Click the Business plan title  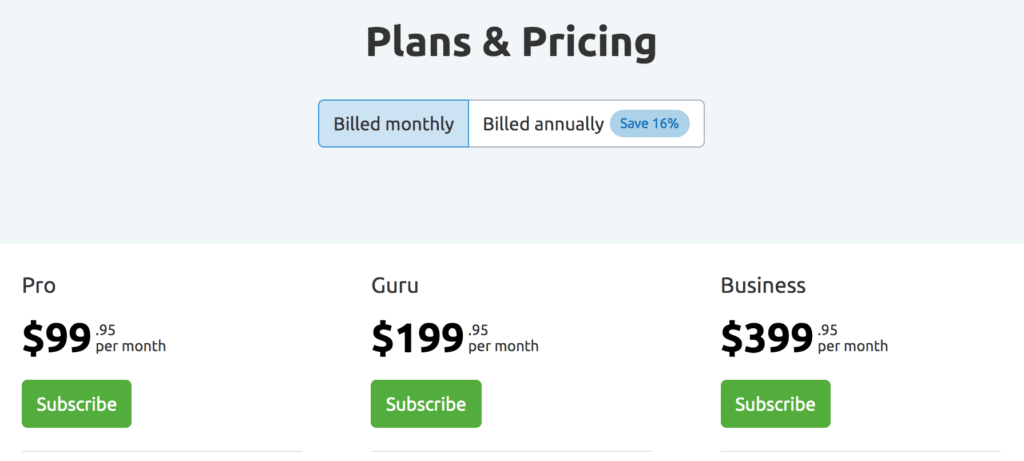pyautogui.click(x=763, y=286)
